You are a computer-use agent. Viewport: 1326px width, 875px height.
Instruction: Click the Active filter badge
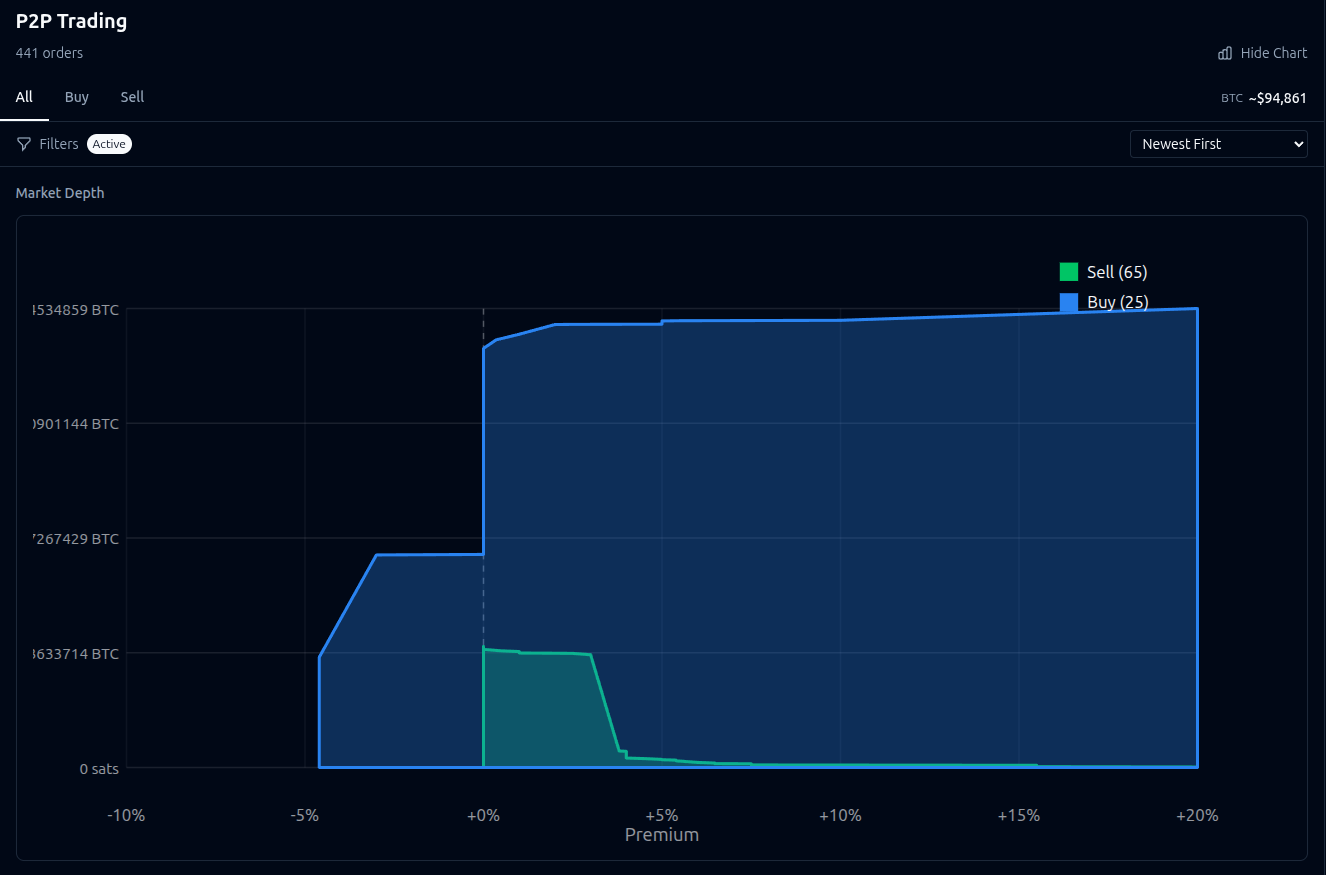[109, 144]
